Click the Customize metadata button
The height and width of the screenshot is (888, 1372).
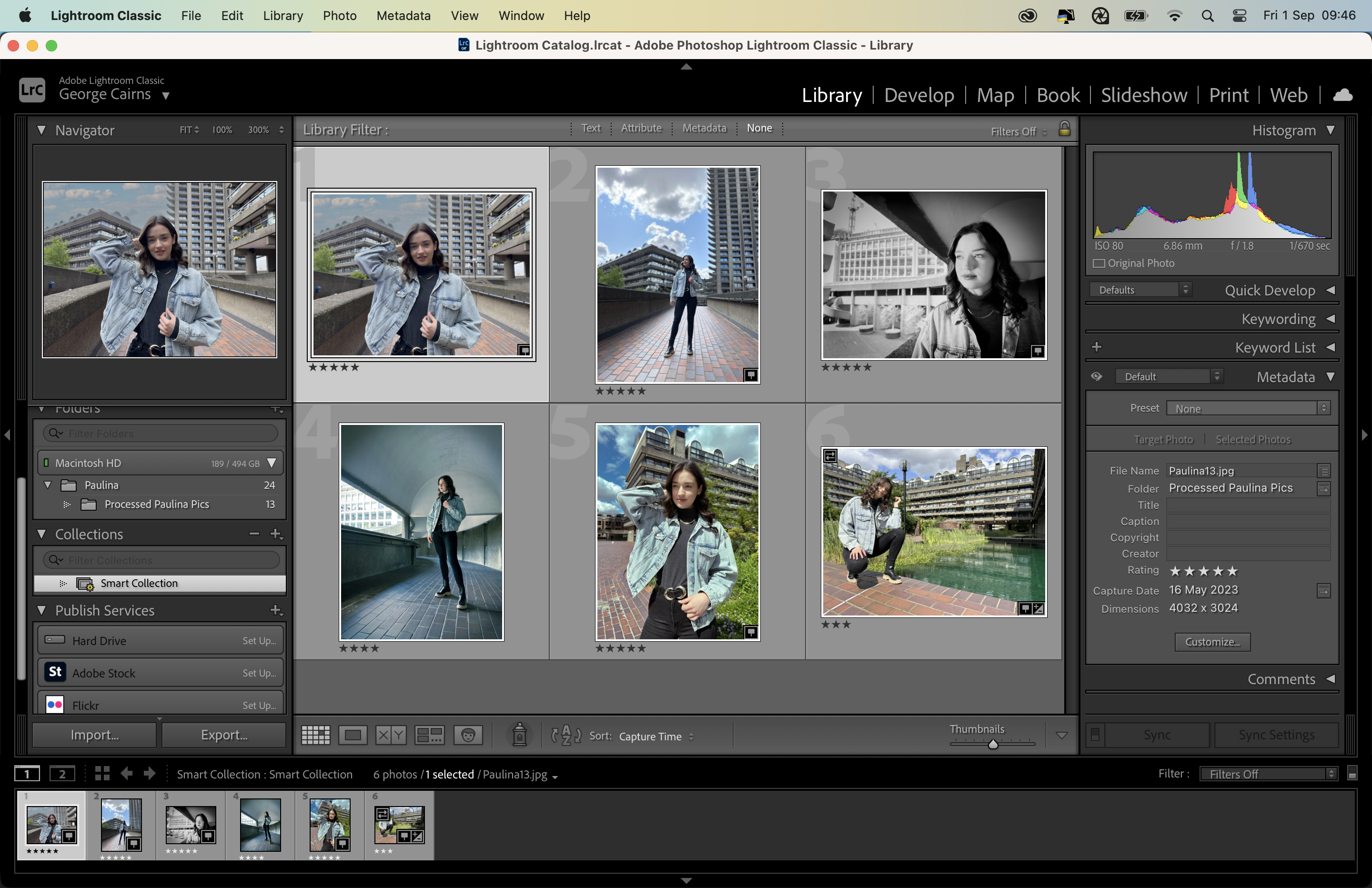click(1212, 642)
